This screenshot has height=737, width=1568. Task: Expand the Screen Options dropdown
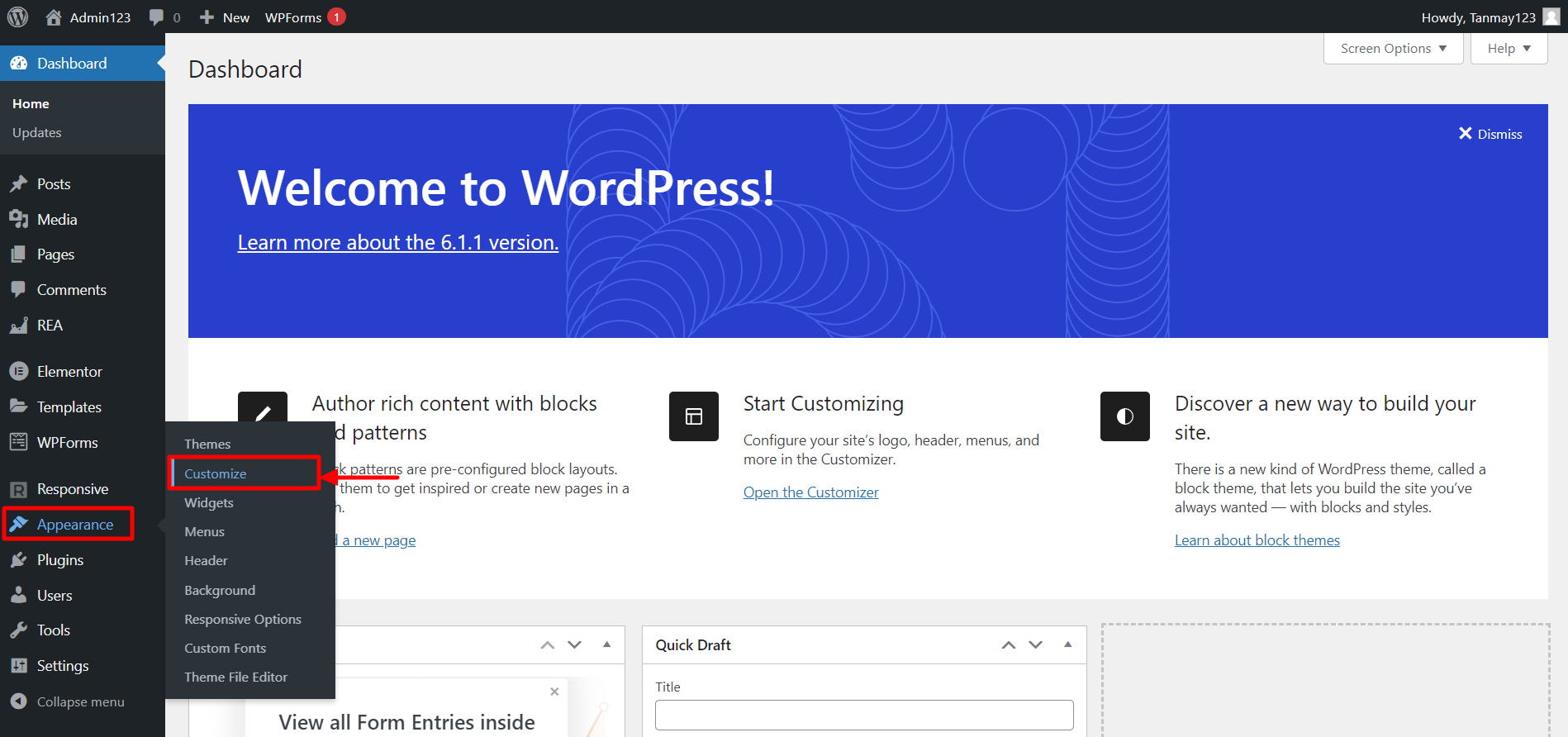coord(1394,49)
